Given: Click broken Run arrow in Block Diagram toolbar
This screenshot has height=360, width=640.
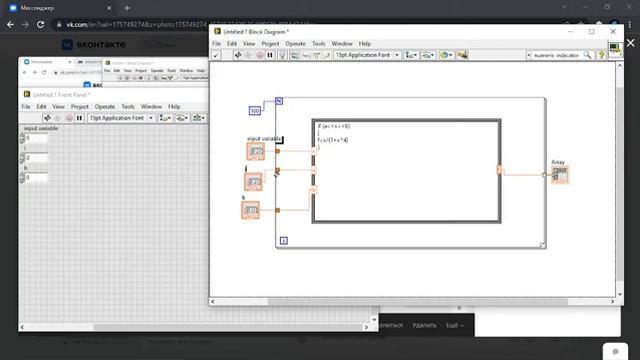Looking at the screenshot, I should (238, 55).
